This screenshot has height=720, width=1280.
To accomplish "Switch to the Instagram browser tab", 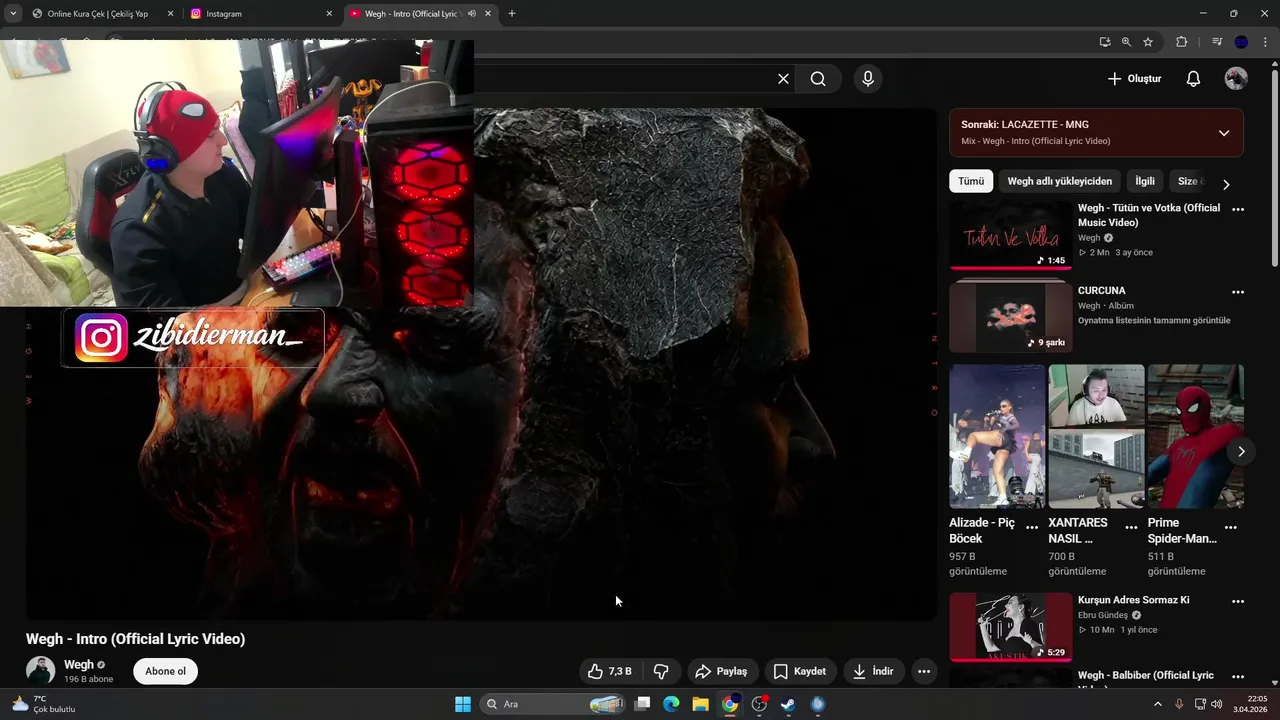I will coord(260,14).
